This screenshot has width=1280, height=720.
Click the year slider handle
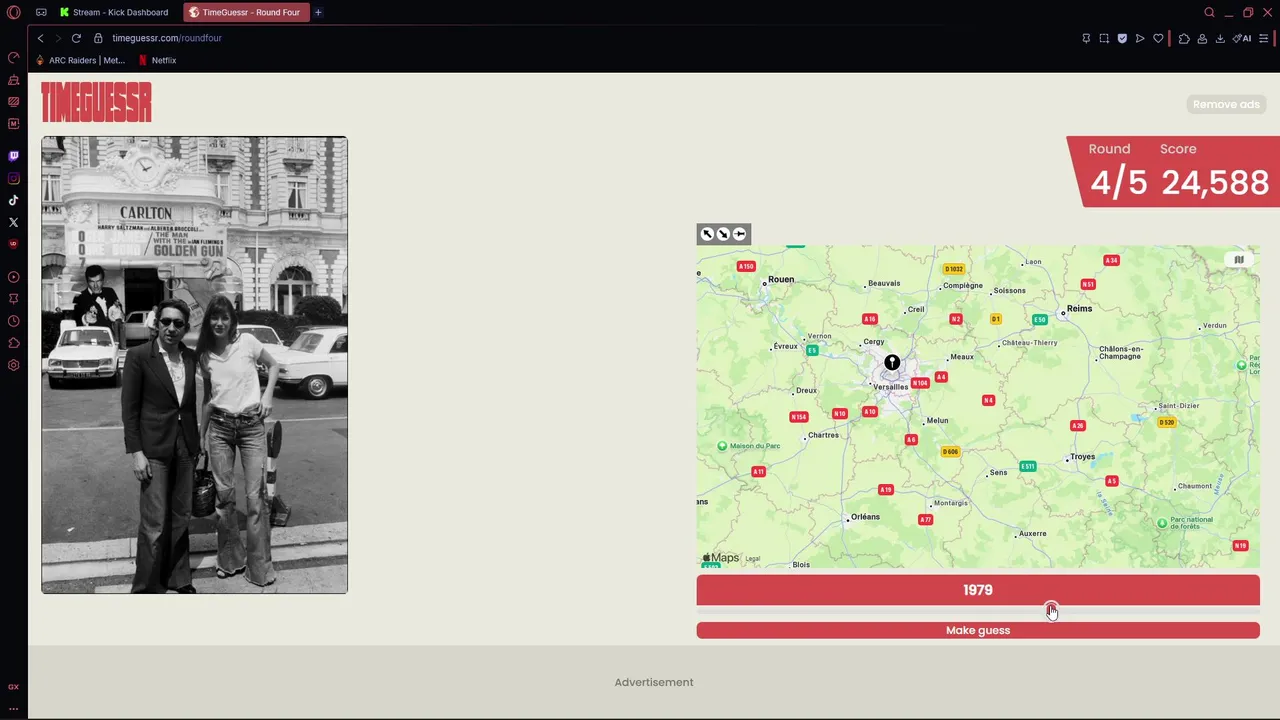pyautogui.click(x=1051, y=610)
